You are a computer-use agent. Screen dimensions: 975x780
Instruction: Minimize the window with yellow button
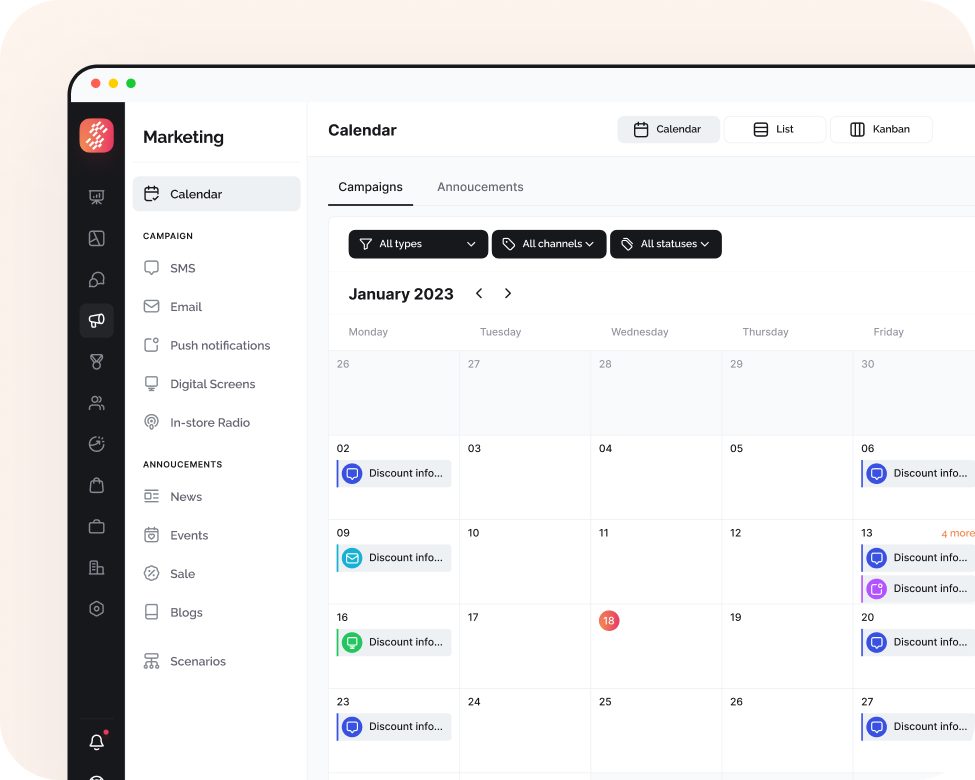point(113,83)
